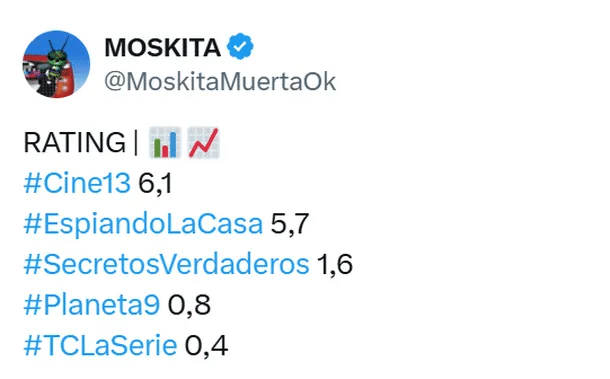This screenshot has height=379, width=610.
Task: Click the 0,4 rating number
Action: [x=206, y=346]
